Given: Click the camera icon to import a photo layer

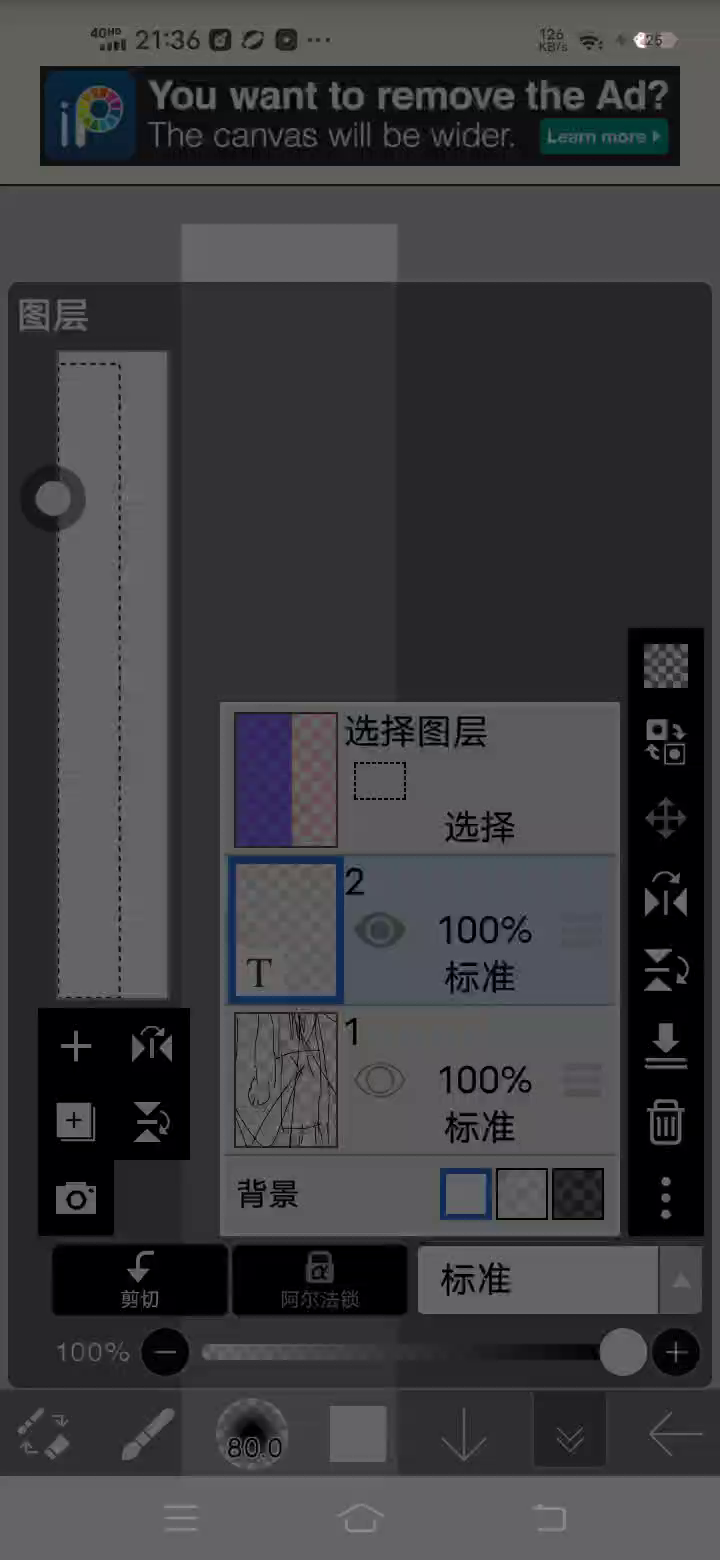Looking at the screenshot, I should 76,1197.
